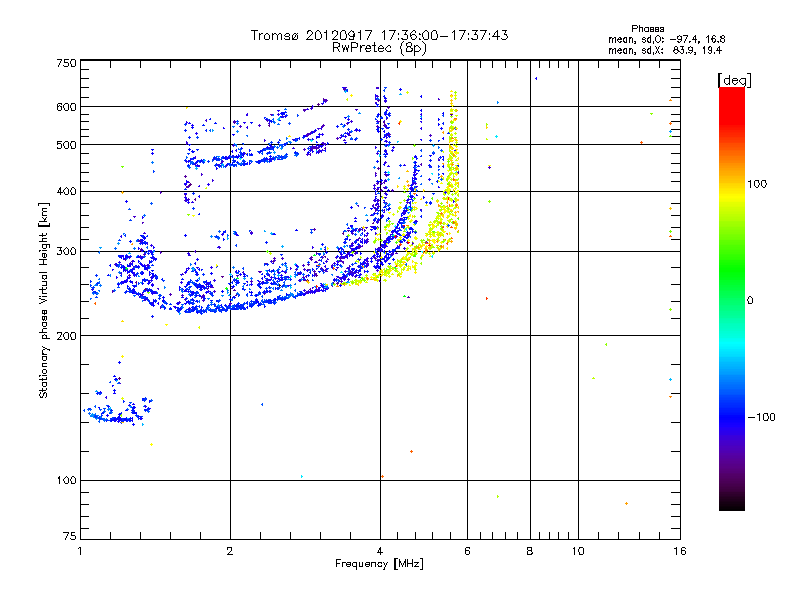Click the colorbar label '100'

tap(757, 184)
